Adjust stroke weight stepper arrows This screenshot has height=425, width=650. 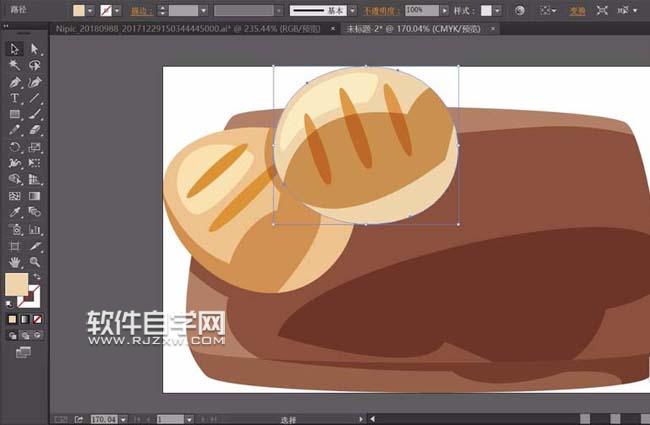coord(162,11)
